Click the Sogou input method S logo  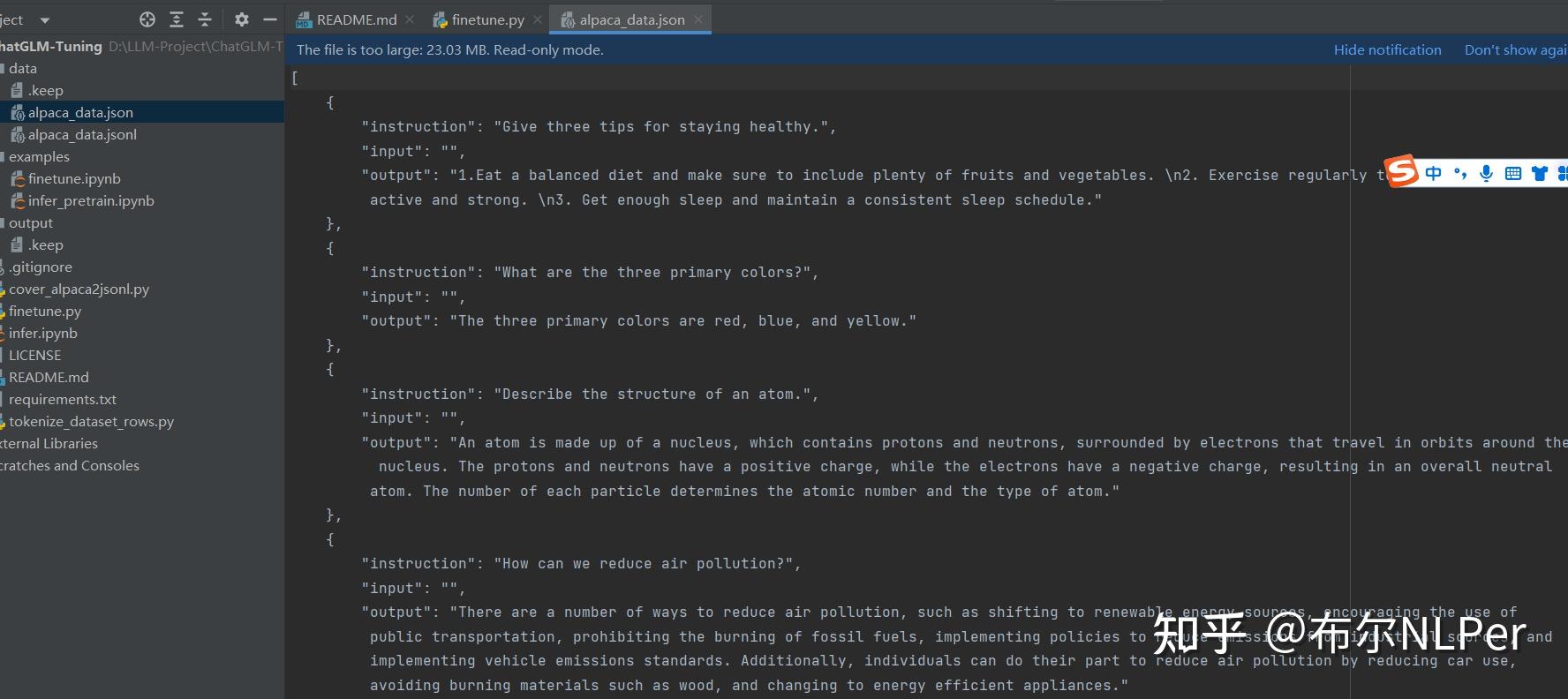pos(1401,171)
